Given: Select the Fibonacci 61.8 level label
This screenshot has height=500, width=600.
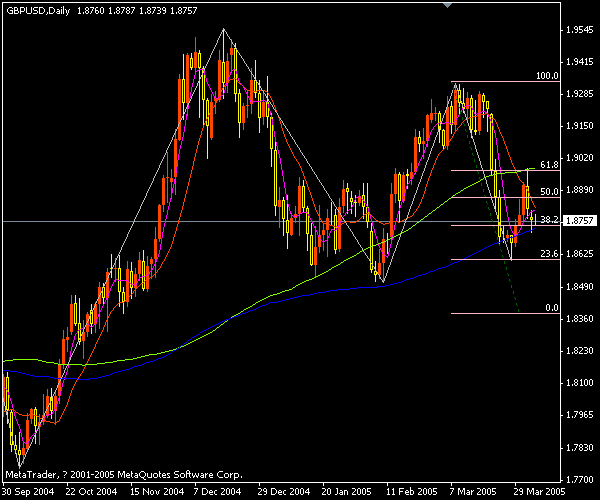Looking at the screenshot, I should pyautogui.click(x=549, y=164).
